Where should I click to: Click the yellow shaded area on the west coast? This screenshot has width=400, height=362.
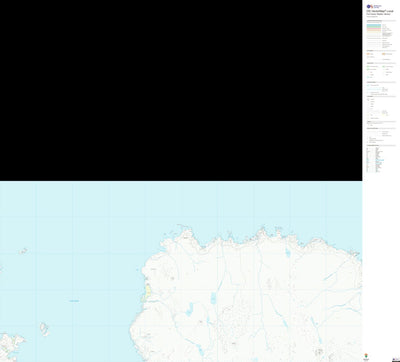(x=147, y=292)
